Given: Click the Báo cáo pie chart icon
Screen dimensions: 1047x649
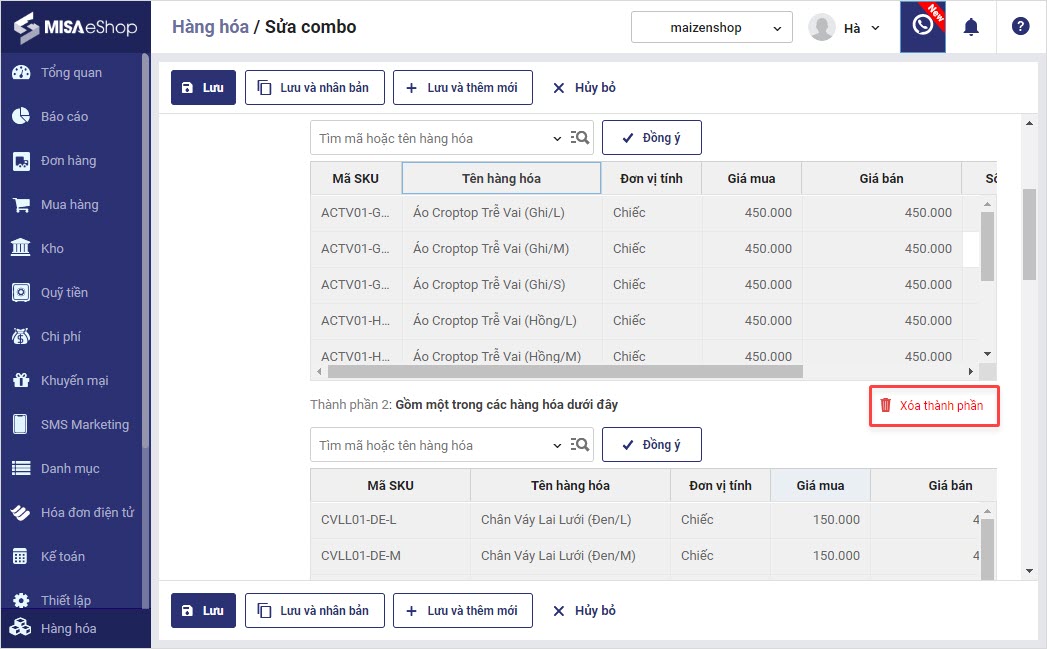Looking at the screenshot, I should [x=20, y=117].
